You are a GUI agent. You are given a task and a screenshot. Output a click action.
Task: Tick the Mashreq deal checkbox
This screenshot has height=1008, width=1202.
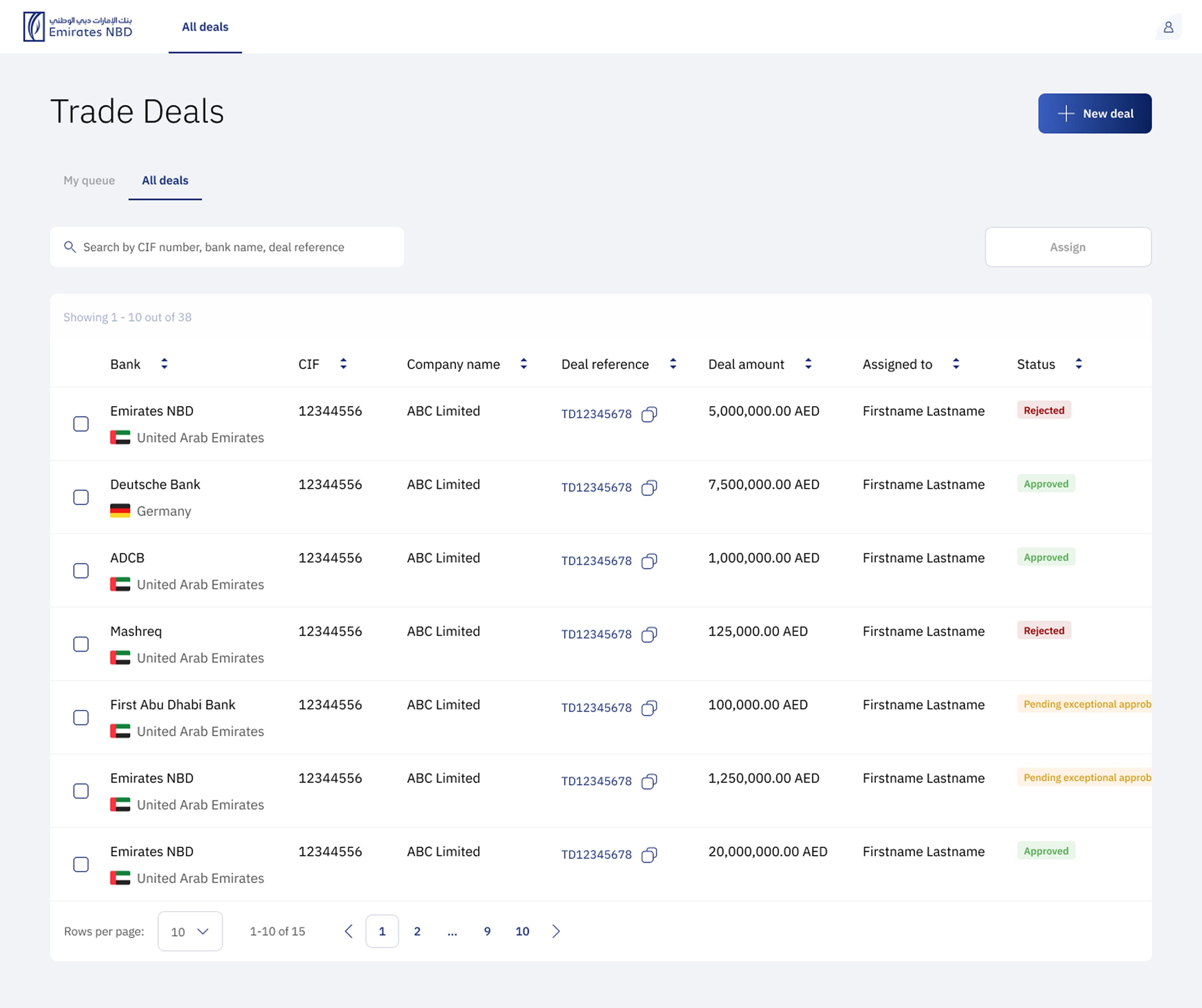click(x=81, y=644)
